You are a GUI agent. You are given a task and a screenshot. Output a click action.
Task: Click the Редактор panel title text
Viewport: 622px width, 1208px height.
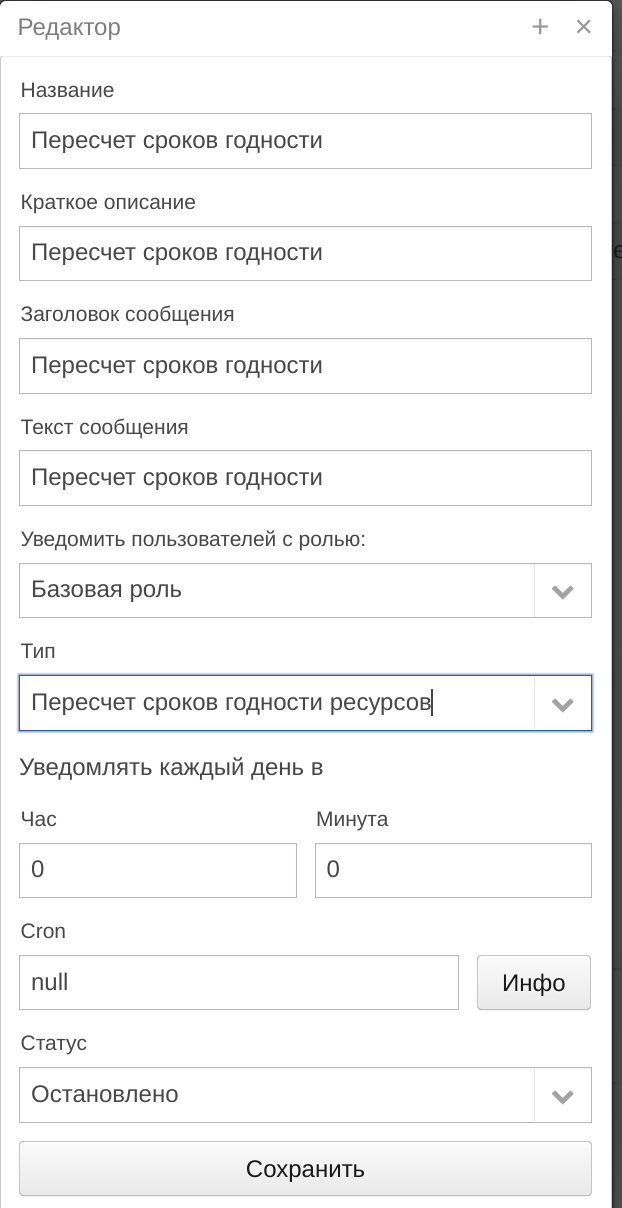coord(69,27)
